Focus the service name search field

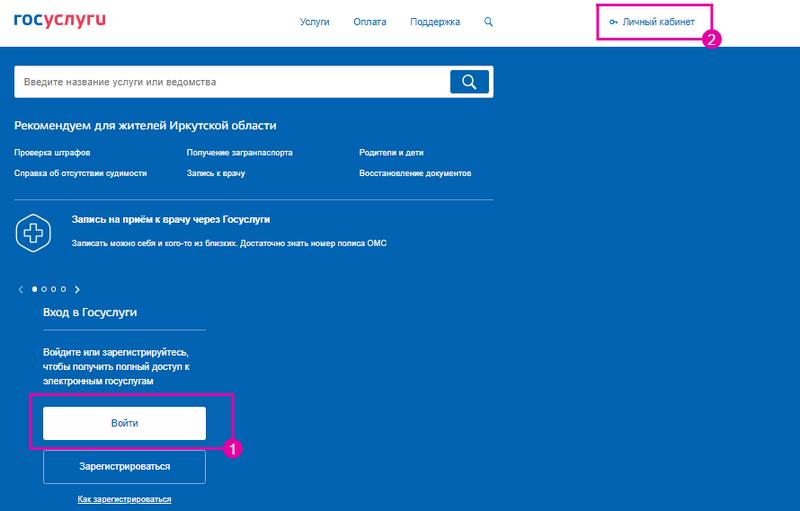pyautogui.click(x=232, y=82)
